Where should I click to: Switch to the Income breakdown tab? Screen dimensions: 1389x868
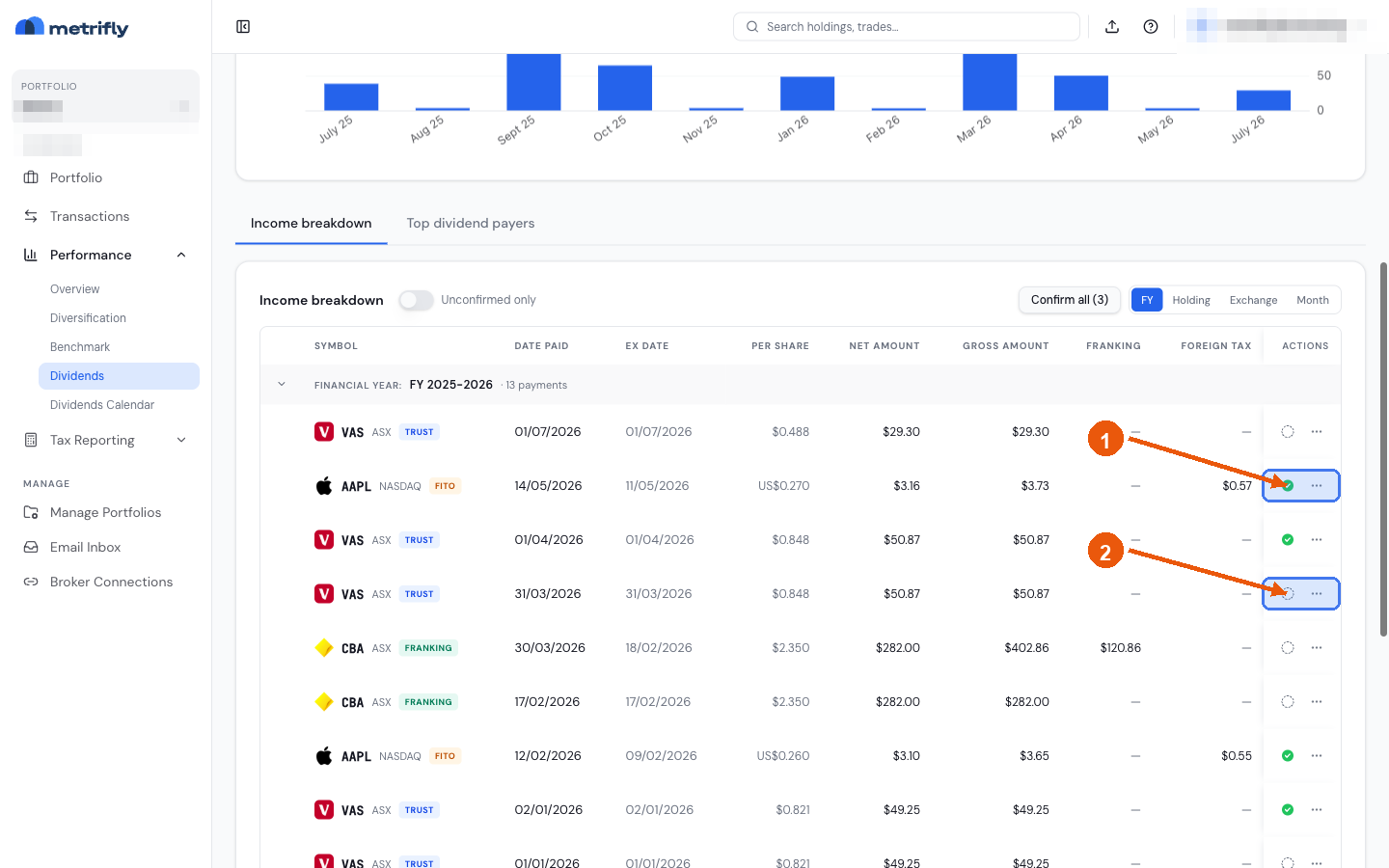click(312, 223)
